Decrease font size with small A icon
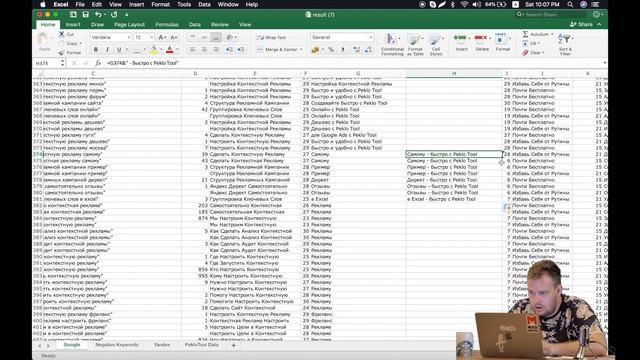The height and width of the screenshot is (360, 640). [x=174, y=38]
